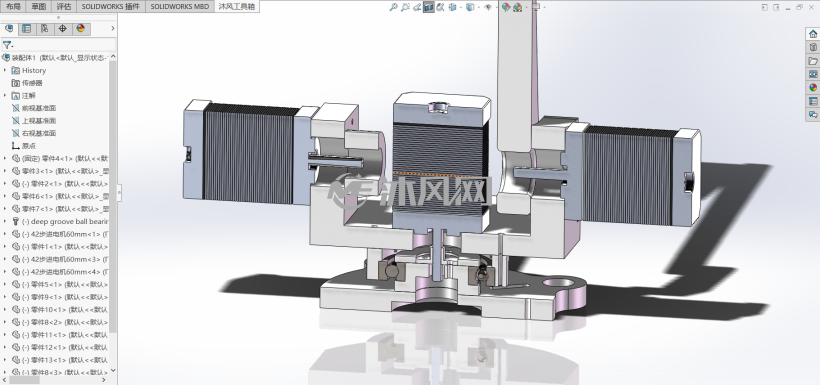The height and width of the screenshot is (385, 820).
Task: Select the 传感器 sensors folder
Action: click(x=27, y=83)
